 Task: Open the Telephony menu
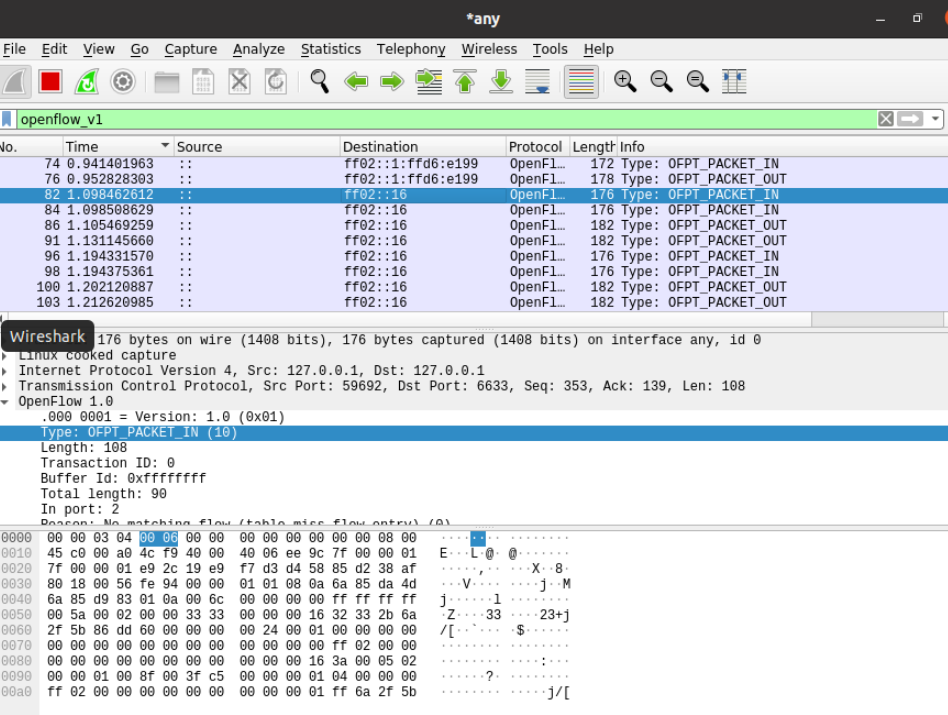point(411,49)
